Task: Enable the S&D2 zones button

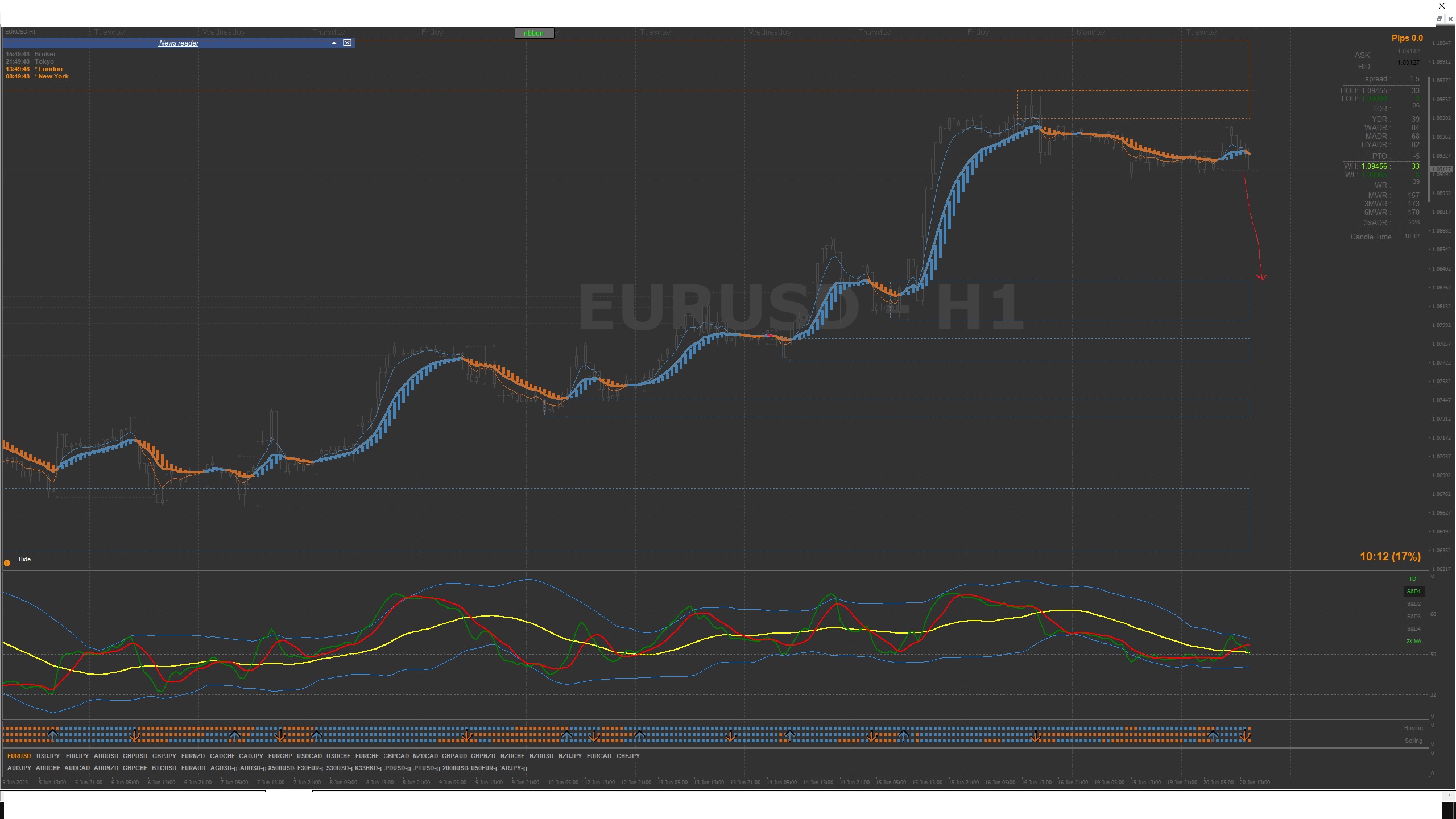Action: point(1413,604)
